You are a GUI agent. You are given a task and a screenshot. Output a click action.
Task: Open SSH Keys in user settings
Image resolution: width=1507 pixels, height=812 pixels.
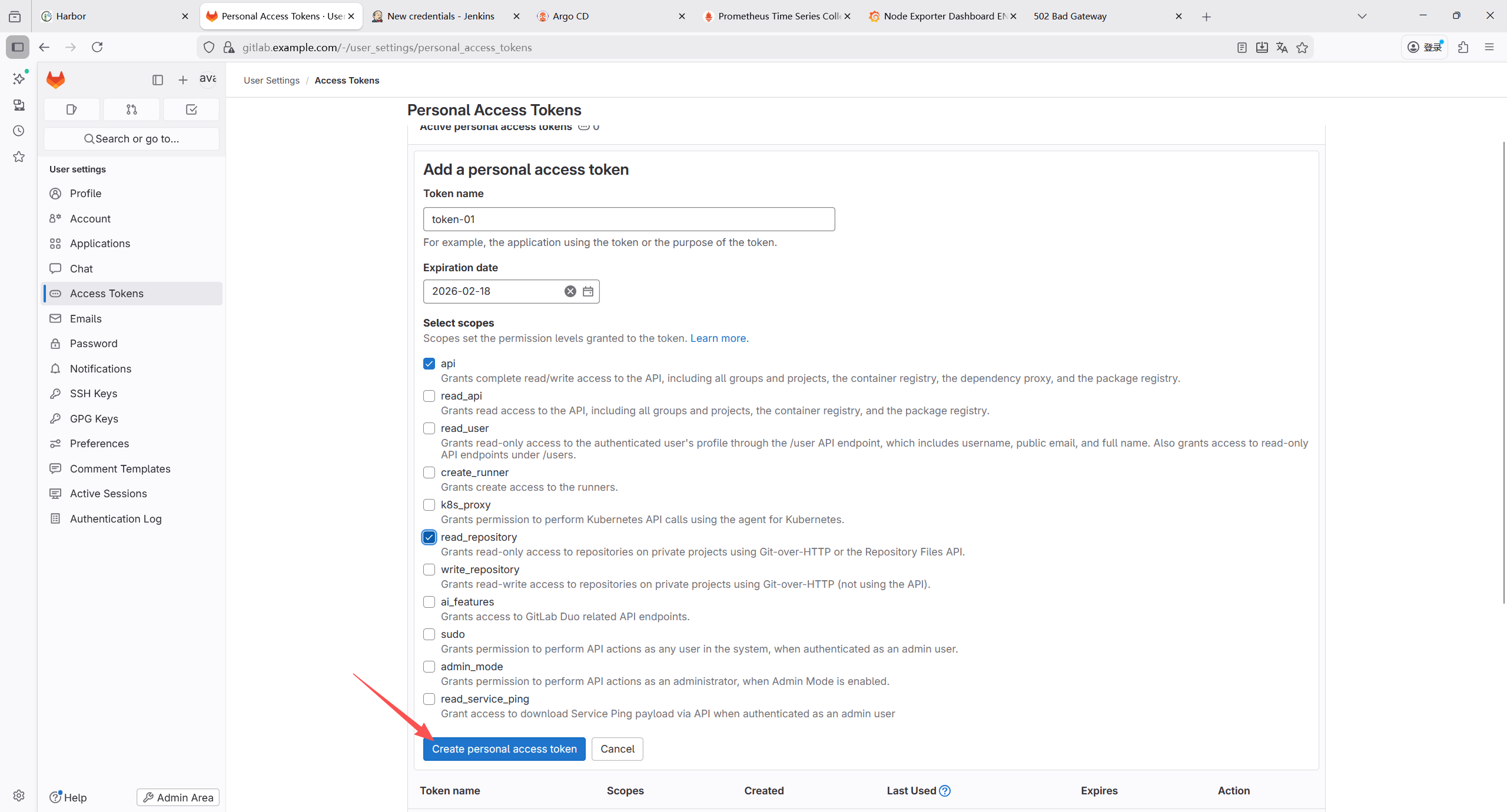pyautogui.click(x=93, y=394)
